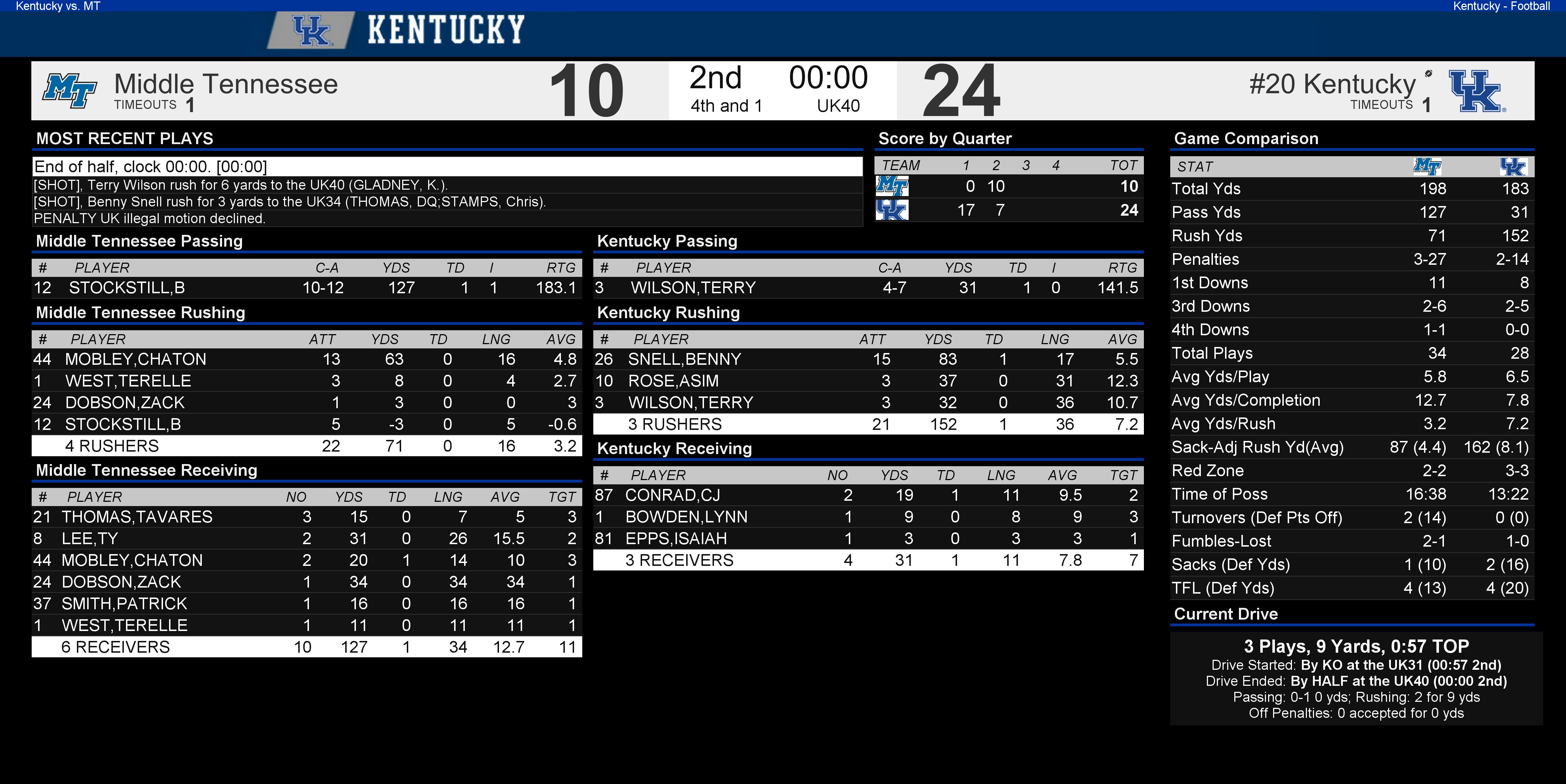1566x784 pixels.
Task: Select the WILSON,TERRY passing row
Action: tap(868, 288)
